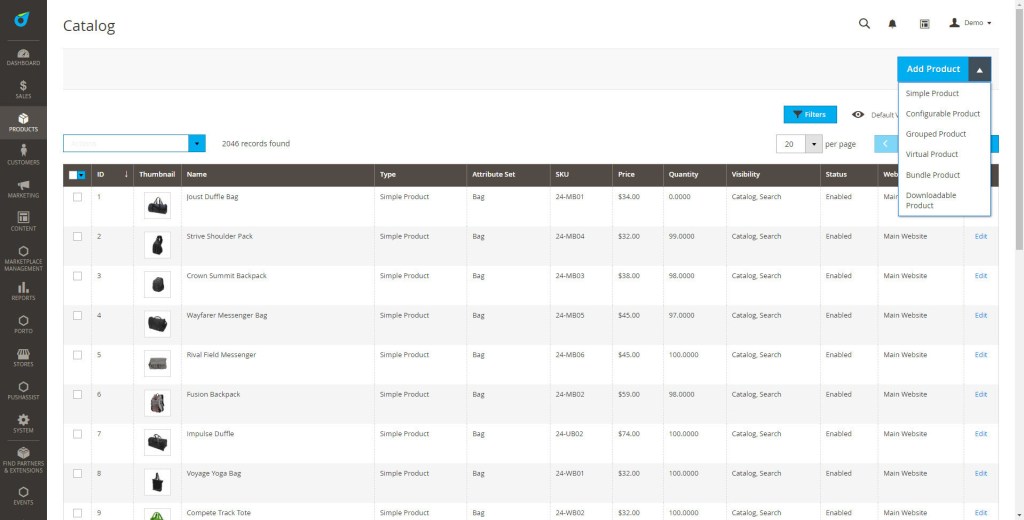Open the Reports sidebar section
Screen dimensions: 1024x520
point(23,291)
